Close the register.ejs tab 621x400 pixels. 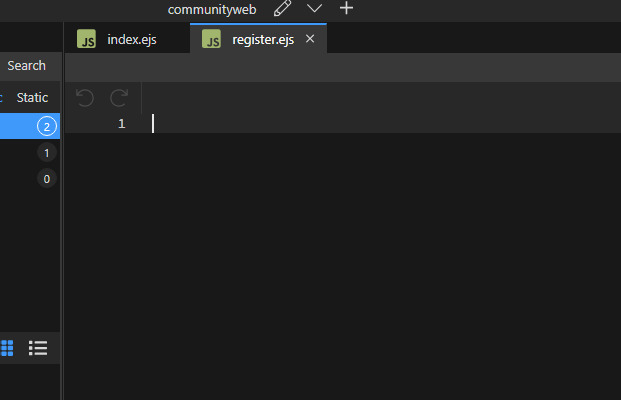pos(310,39)
